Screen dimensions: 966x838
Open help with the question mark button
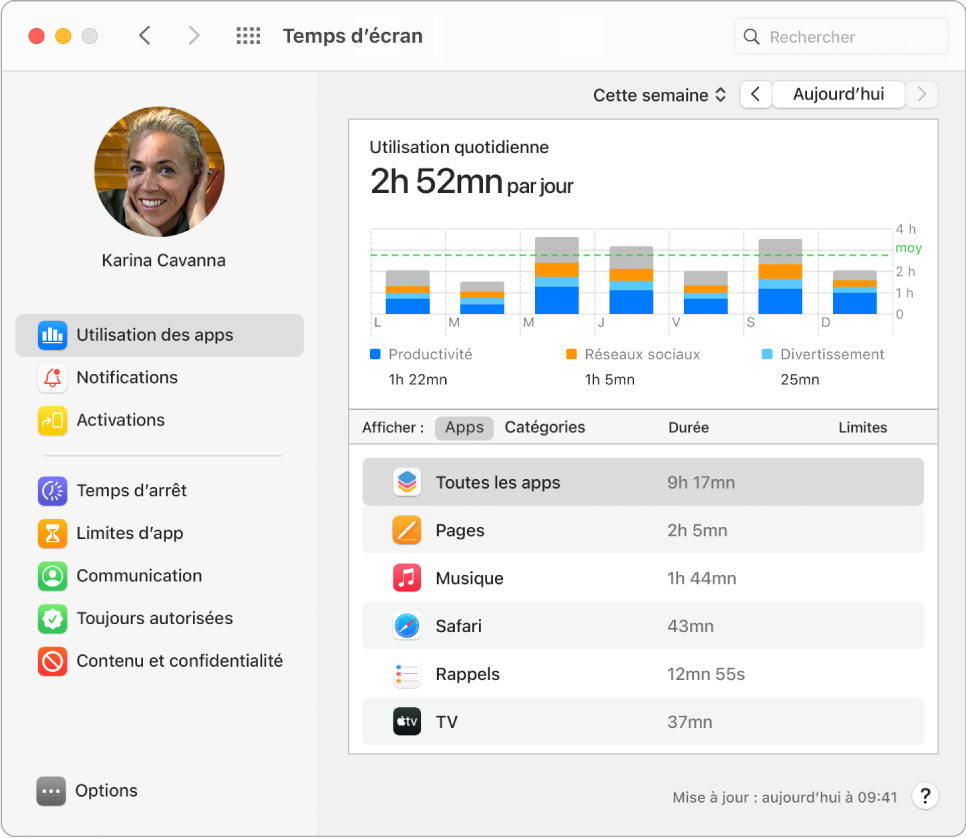coord(925,796)
